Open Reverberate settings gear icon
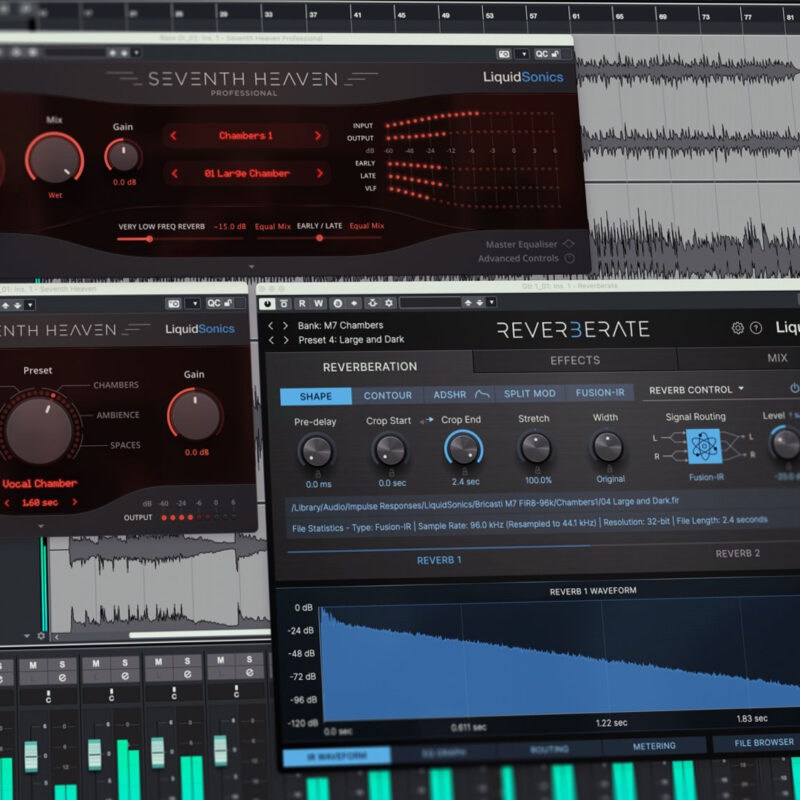 738,328
